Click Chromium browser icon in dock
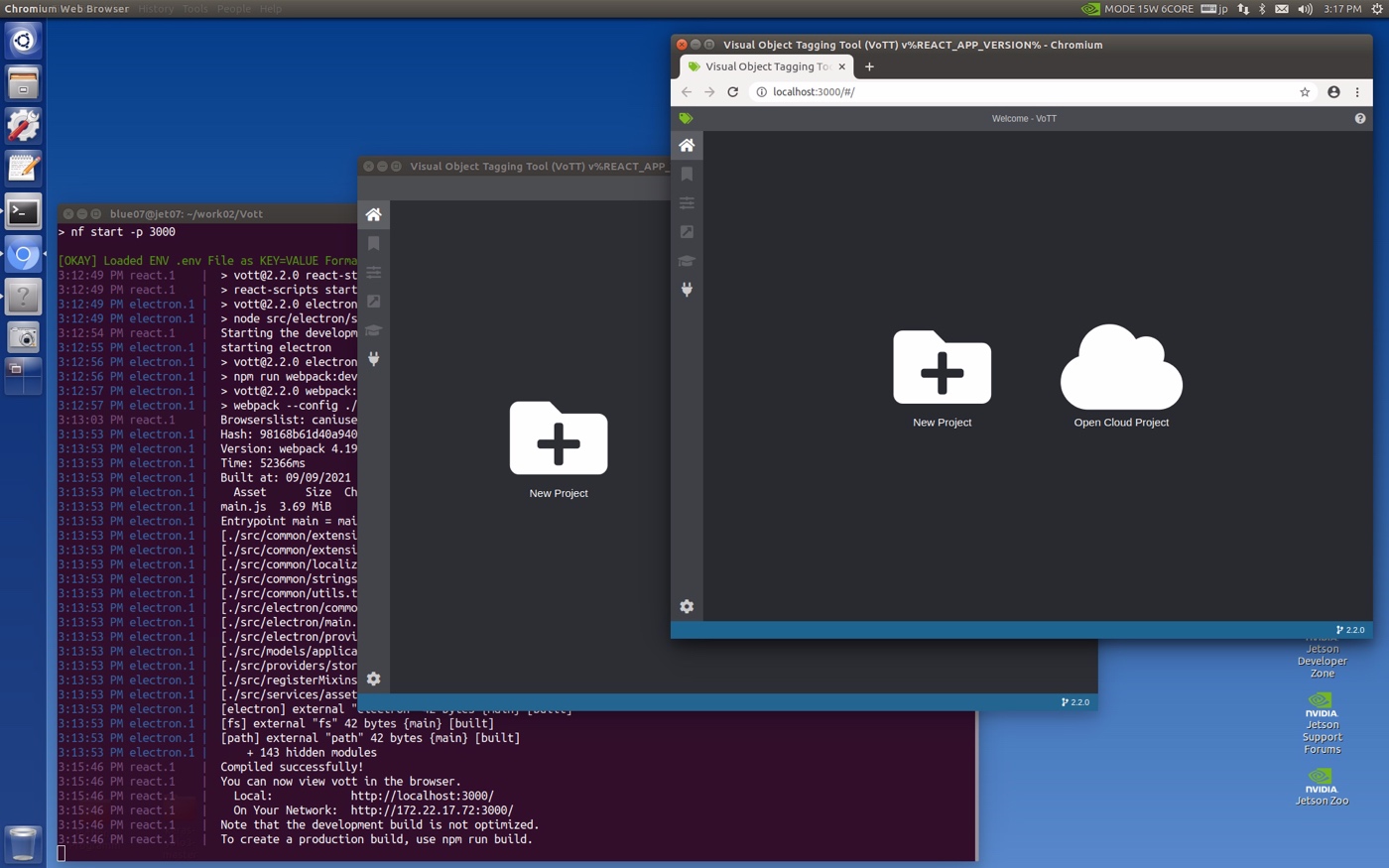The image size is (1389, 868). (23, 255)
